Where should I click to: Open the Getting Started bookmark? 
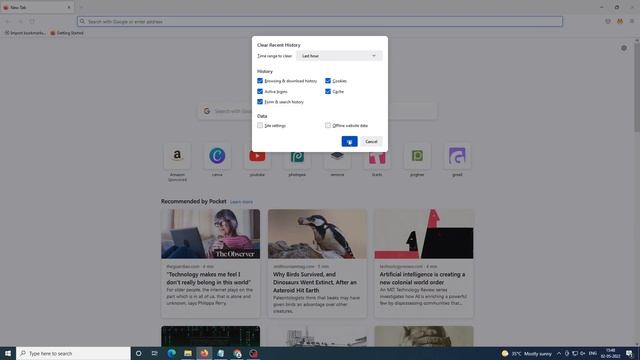coord(67,33)
